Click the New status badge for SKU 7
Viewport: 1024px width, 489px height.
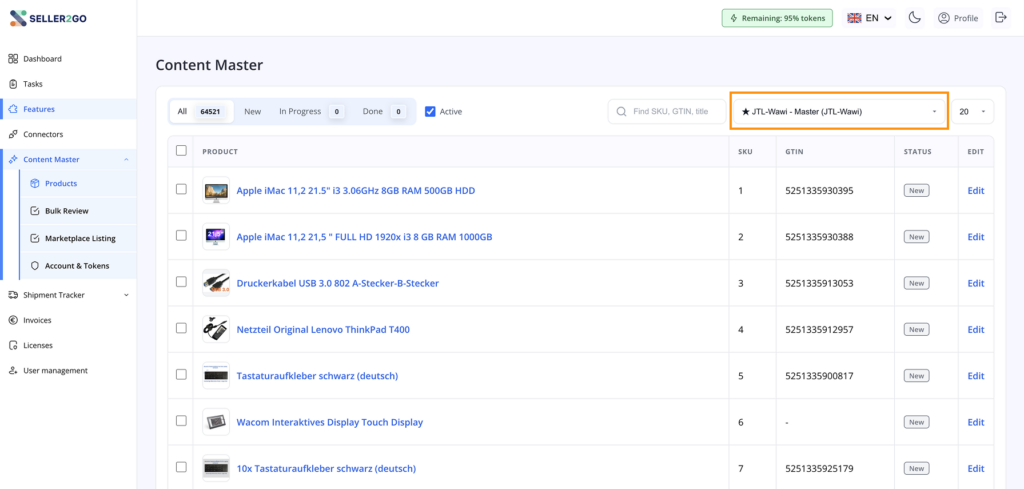916,469
